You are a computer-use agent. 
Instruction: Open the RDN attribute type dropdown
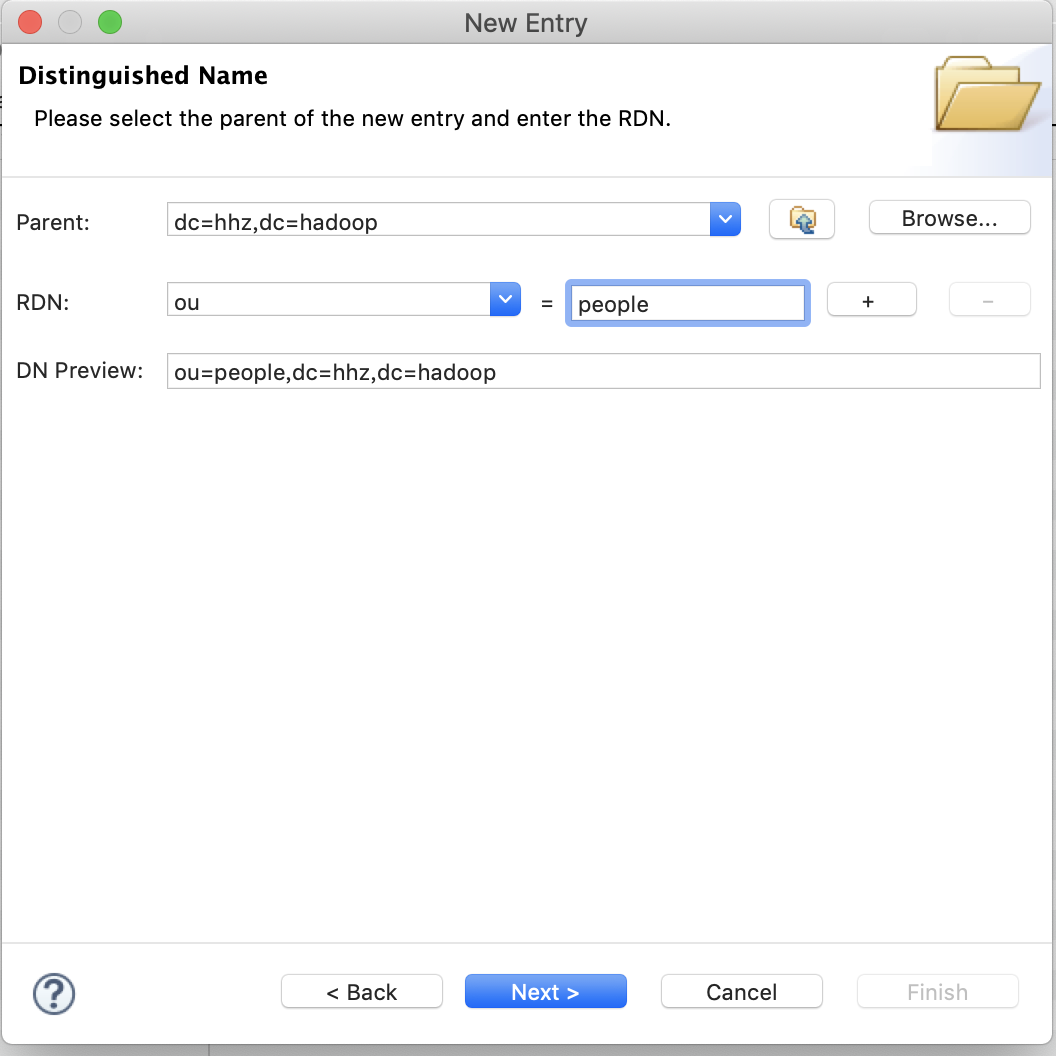pyautogui.click(x=505, y=299)
